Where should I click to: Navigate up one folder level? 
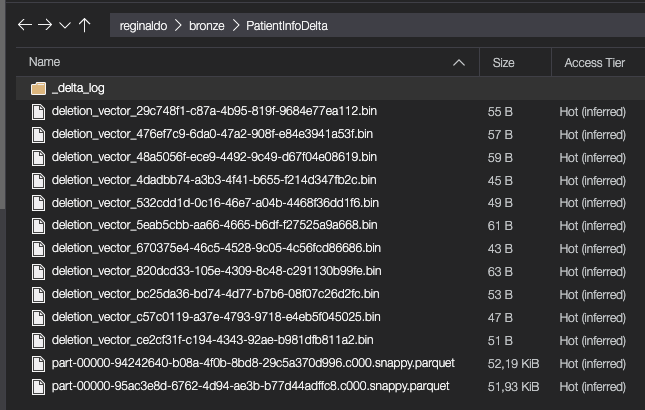[84, 25]
